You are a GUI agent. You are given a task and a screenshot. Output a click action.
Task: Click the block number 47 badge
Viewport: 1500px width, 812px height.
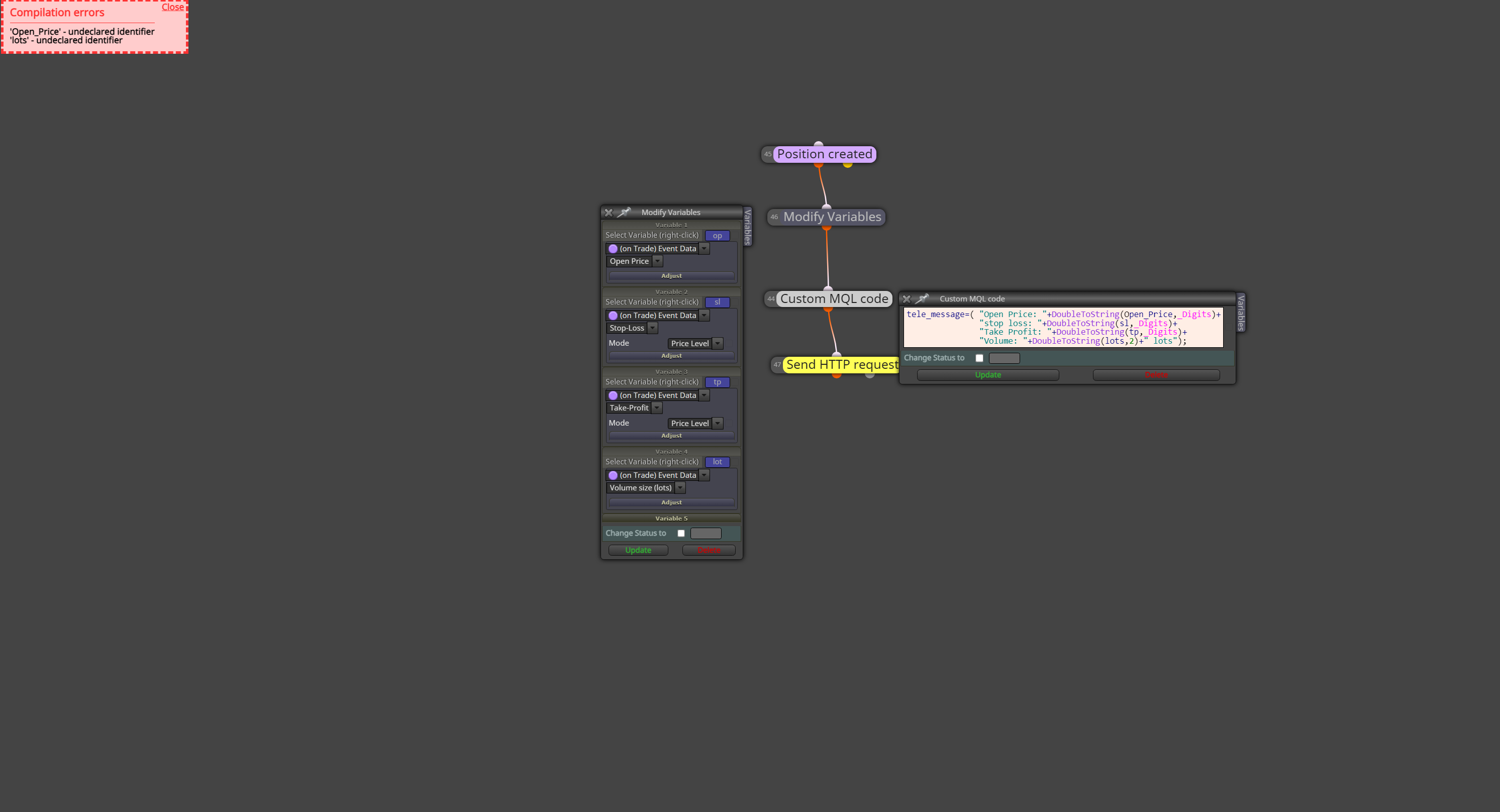coord(777,365)
